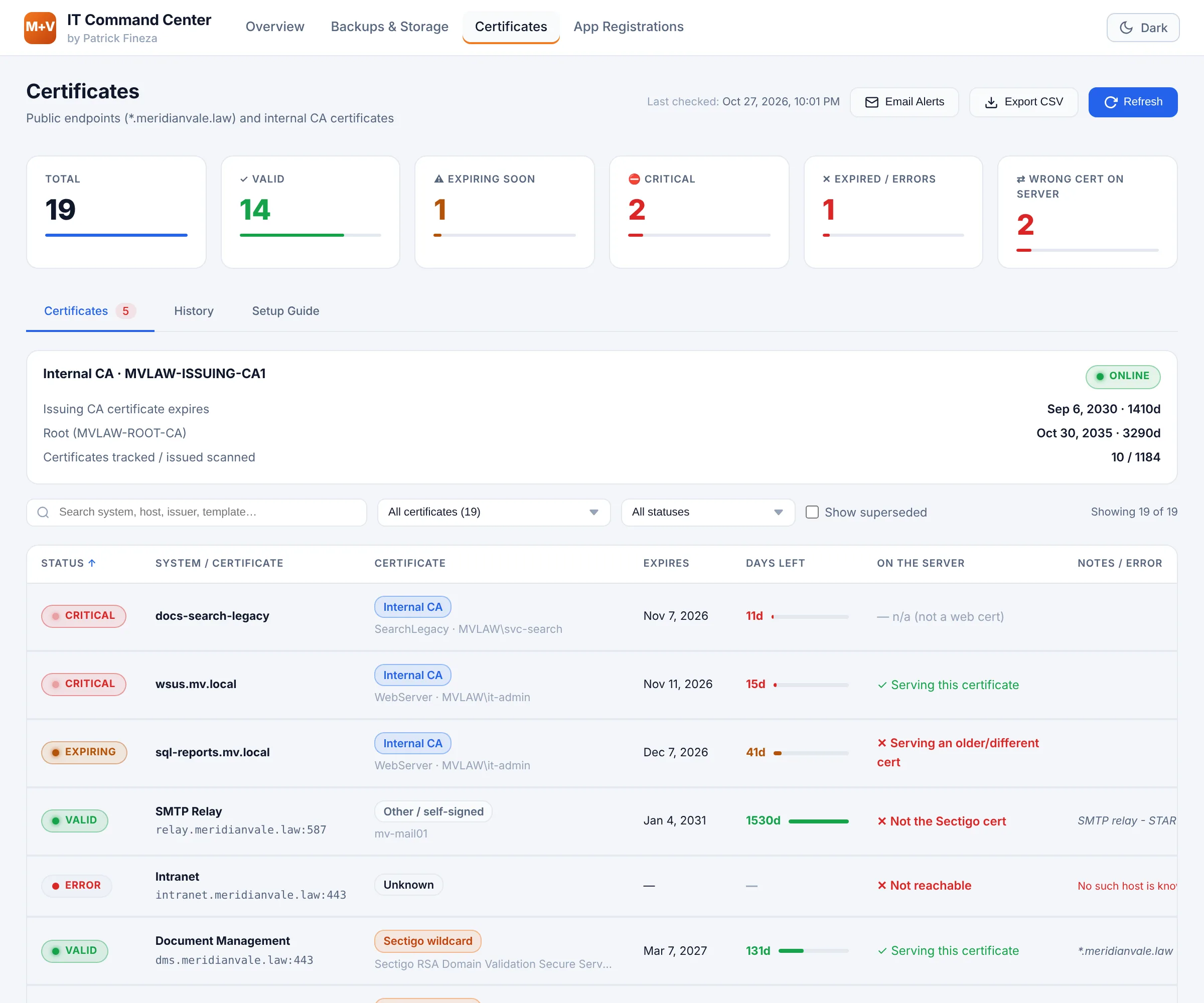Image resolution: width=1204 pixels, height=1003 pixels.
Task: Click the red X beside Not the Sectigo cert
Action: [882, 821]
